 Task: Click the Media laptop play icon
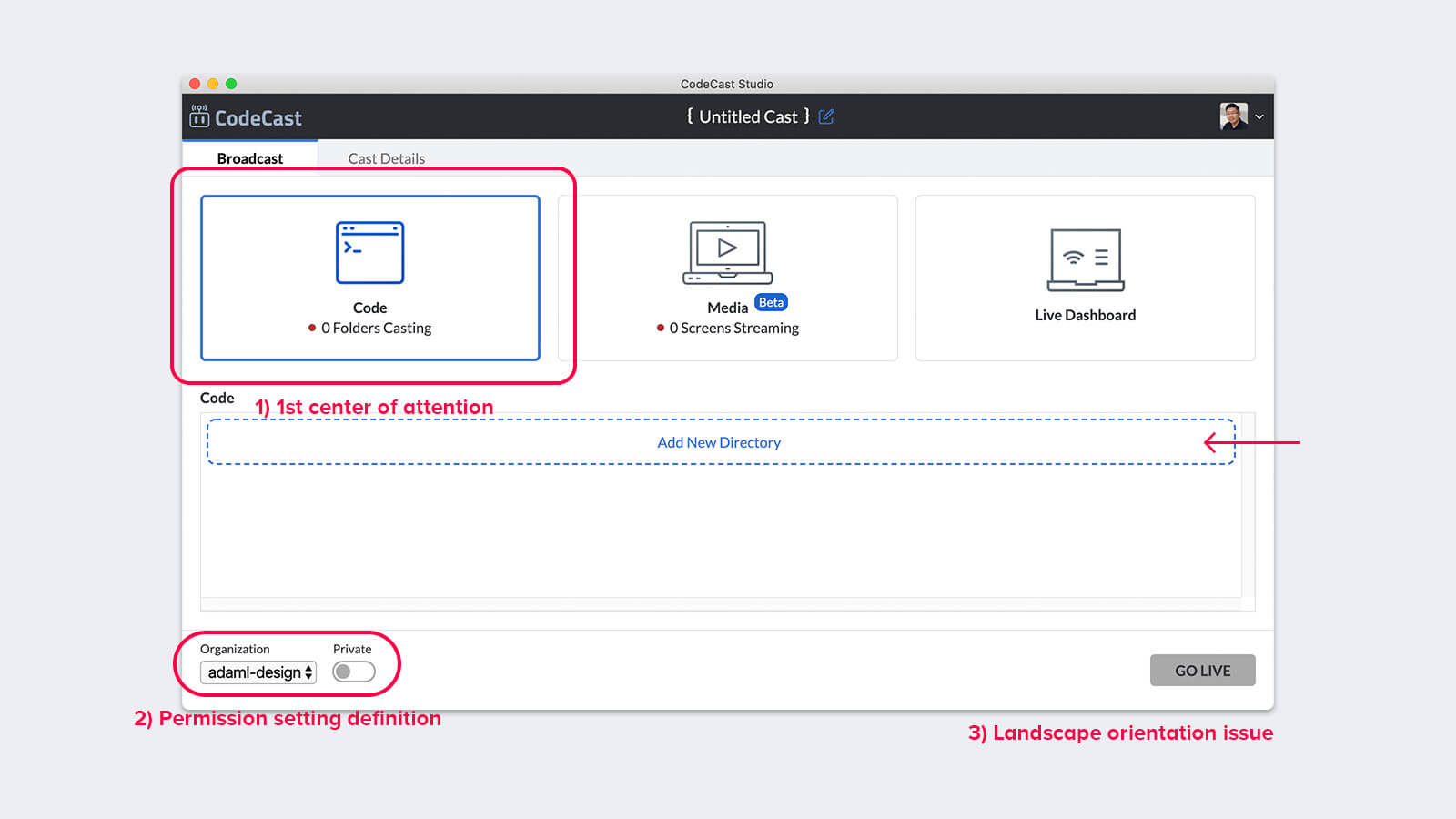727,252
